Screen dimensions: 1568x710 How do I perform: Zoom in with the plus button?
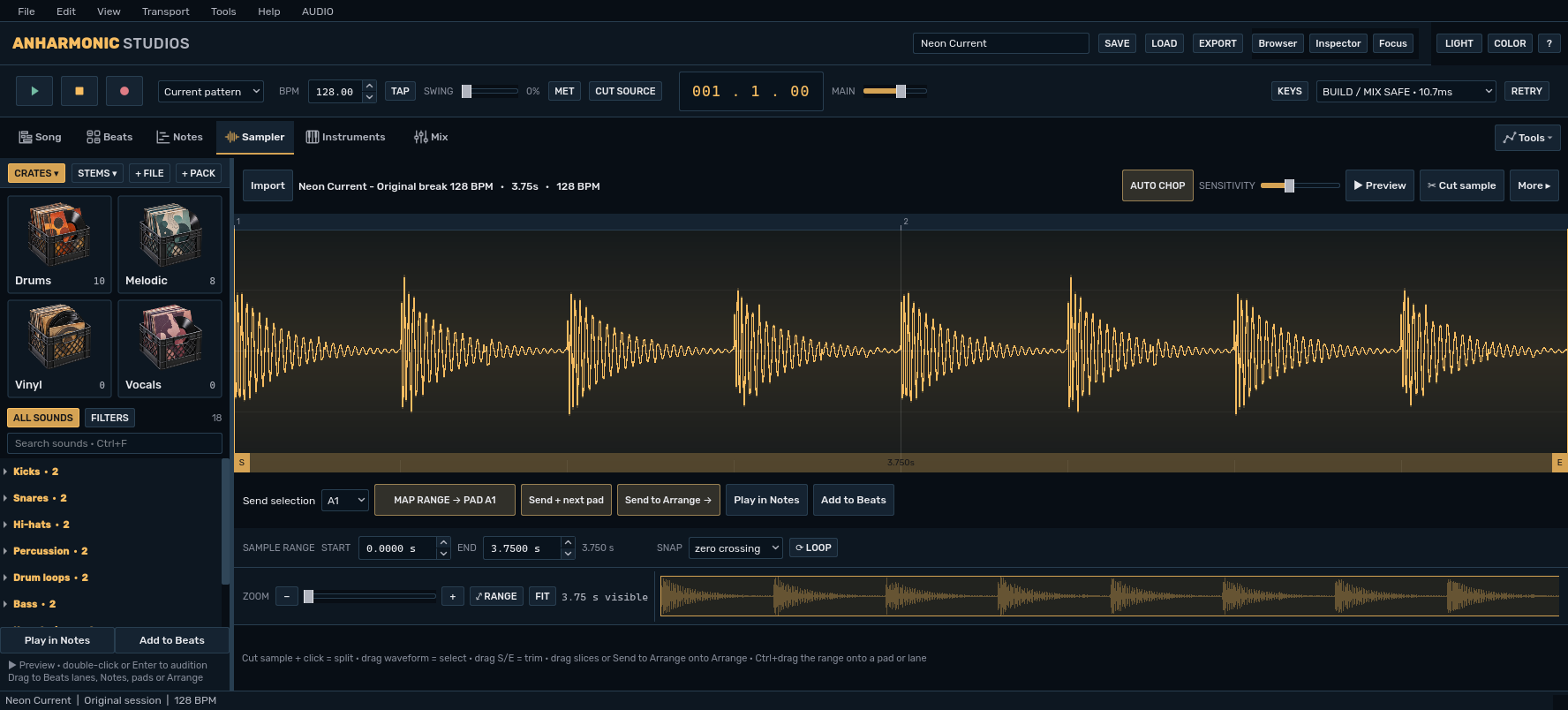pos(453,597)
